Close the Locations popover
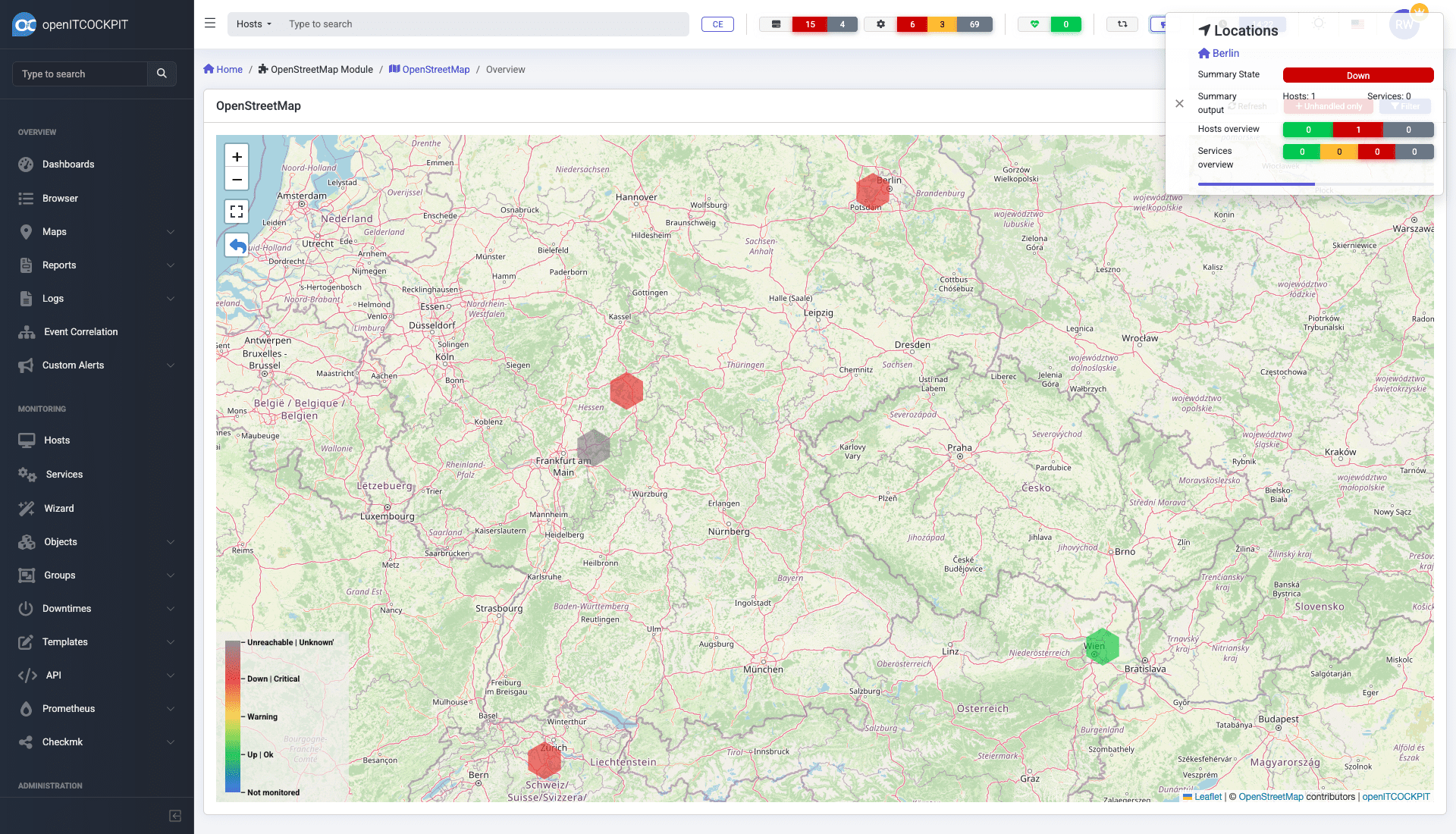The height and width of the screenshot is (834, 1456). 1179,104
